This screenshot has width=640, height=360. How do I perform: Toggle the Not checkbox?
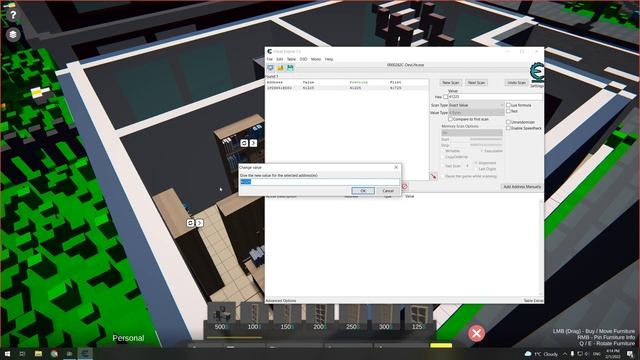[509, 111]
